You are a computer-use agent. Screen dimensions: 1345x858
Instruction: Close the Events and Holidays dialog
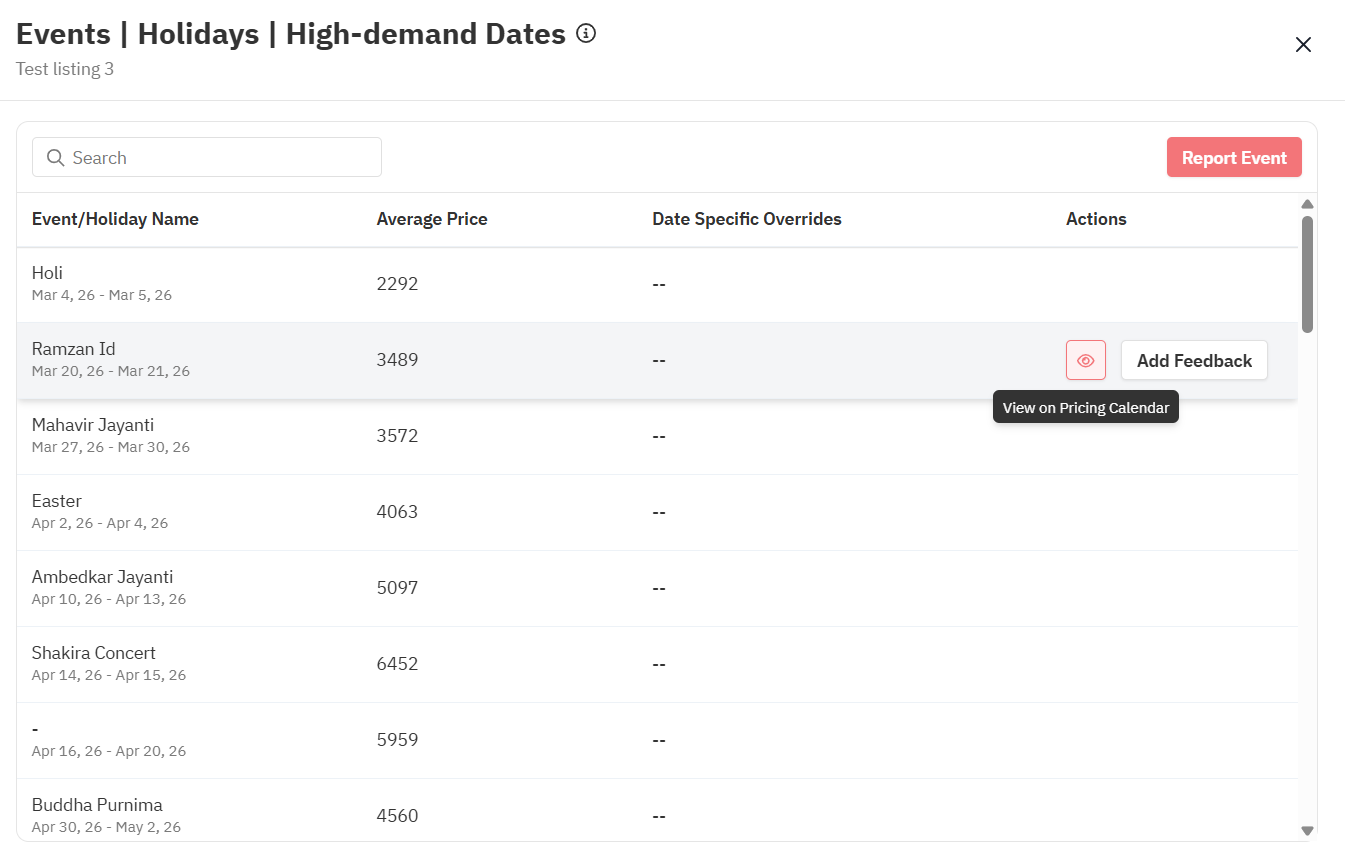(1303, 45)
